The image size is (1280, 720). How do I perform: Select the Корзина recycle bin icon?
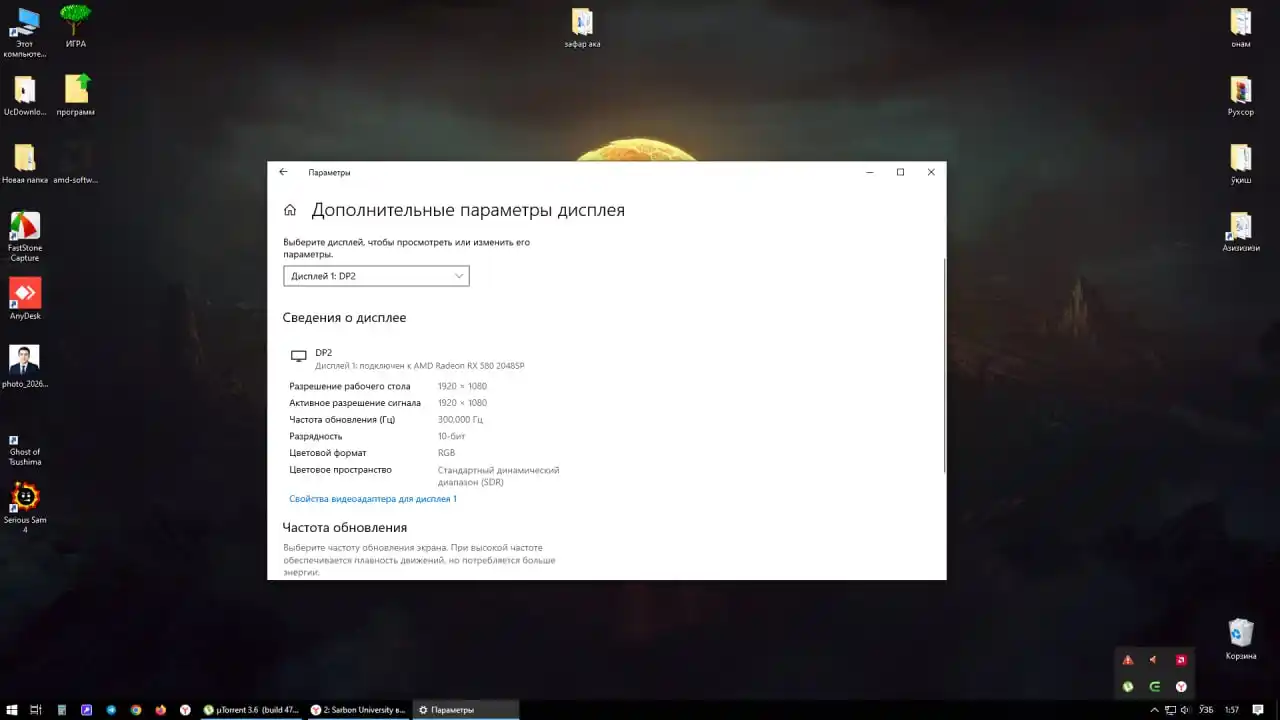coord(1241,640)
